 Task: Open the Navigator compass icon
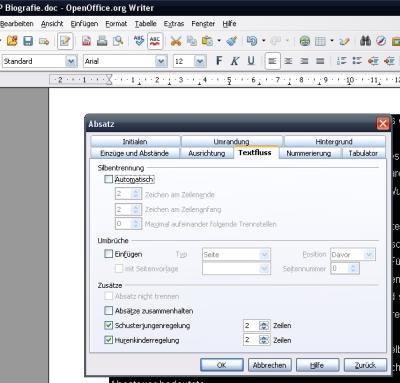pyautogui.click(x=381, y=41)
